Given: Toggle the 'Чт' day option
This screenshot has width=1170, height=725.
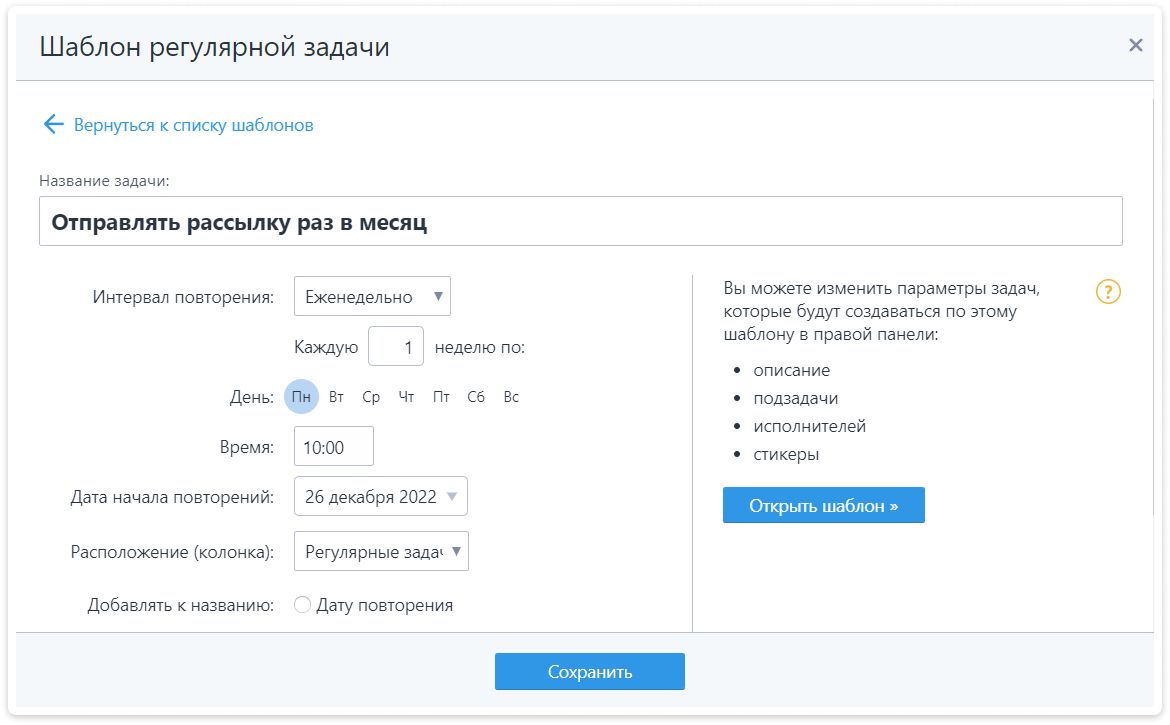Looking at the screenshot, I should (406, 397).
